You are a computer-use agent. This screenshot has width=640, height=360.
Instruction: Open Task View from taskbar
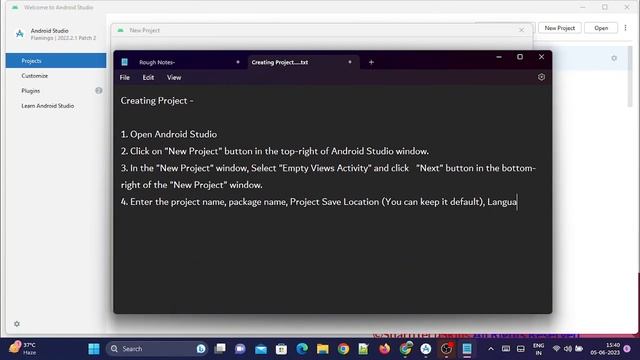coord(220,349)
